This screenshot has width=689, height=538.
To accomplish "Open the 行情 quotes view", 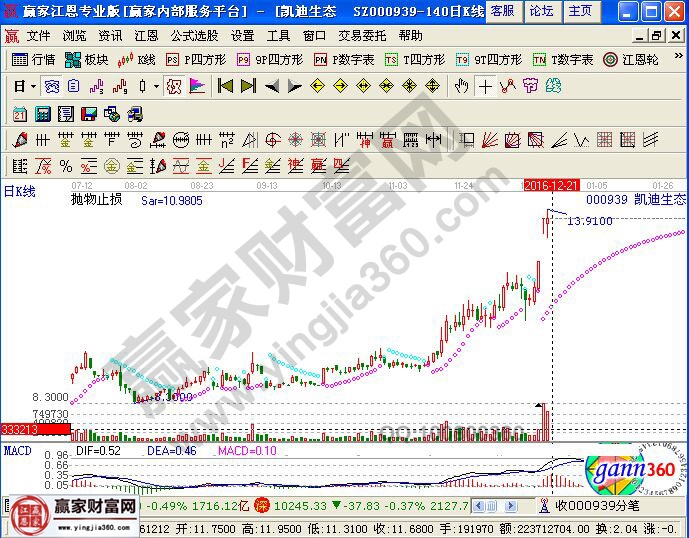I will (34, 60).
